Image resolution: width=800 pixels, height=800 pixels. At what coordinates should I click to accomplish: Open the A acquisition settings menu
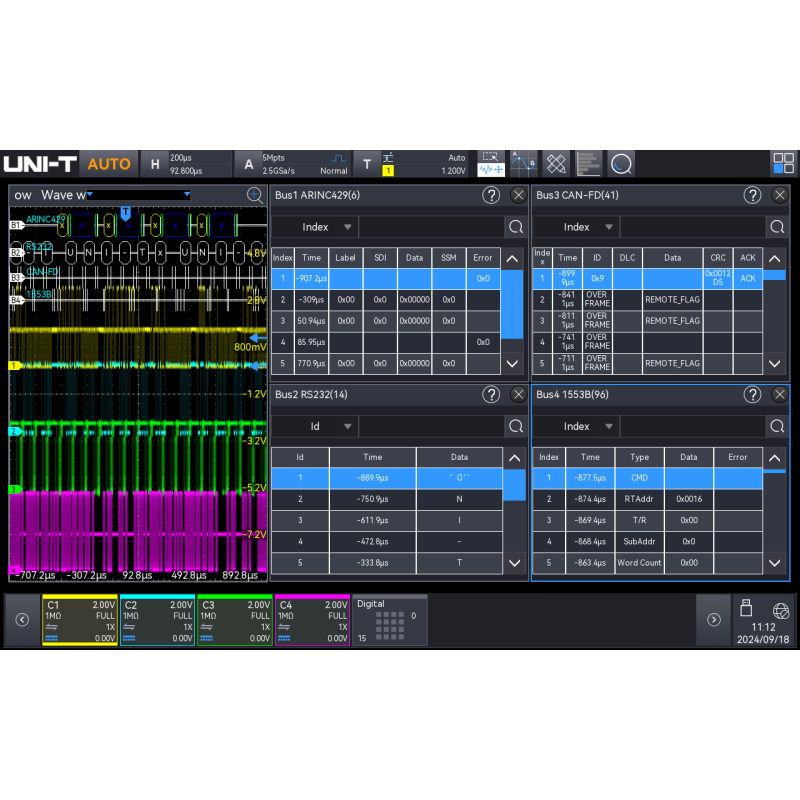(x=292, y=164)
